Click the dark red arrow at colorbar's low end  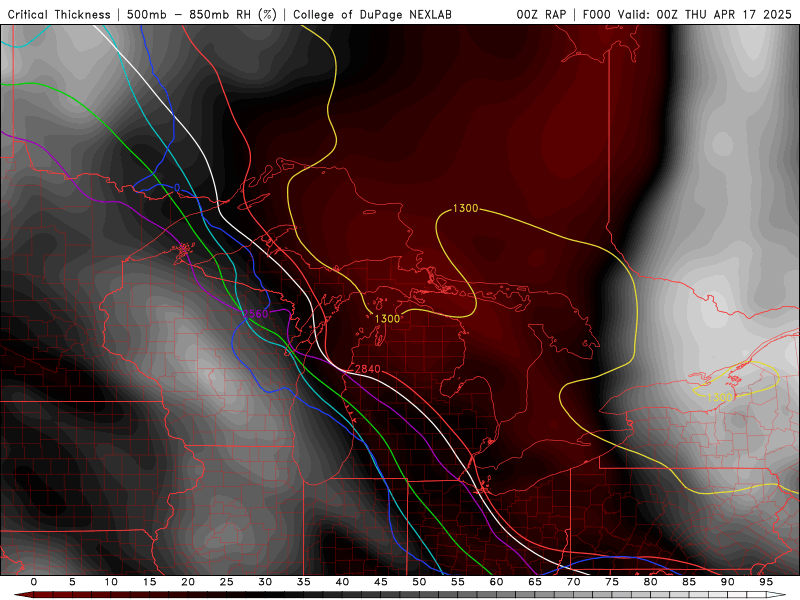coord(23,595)
